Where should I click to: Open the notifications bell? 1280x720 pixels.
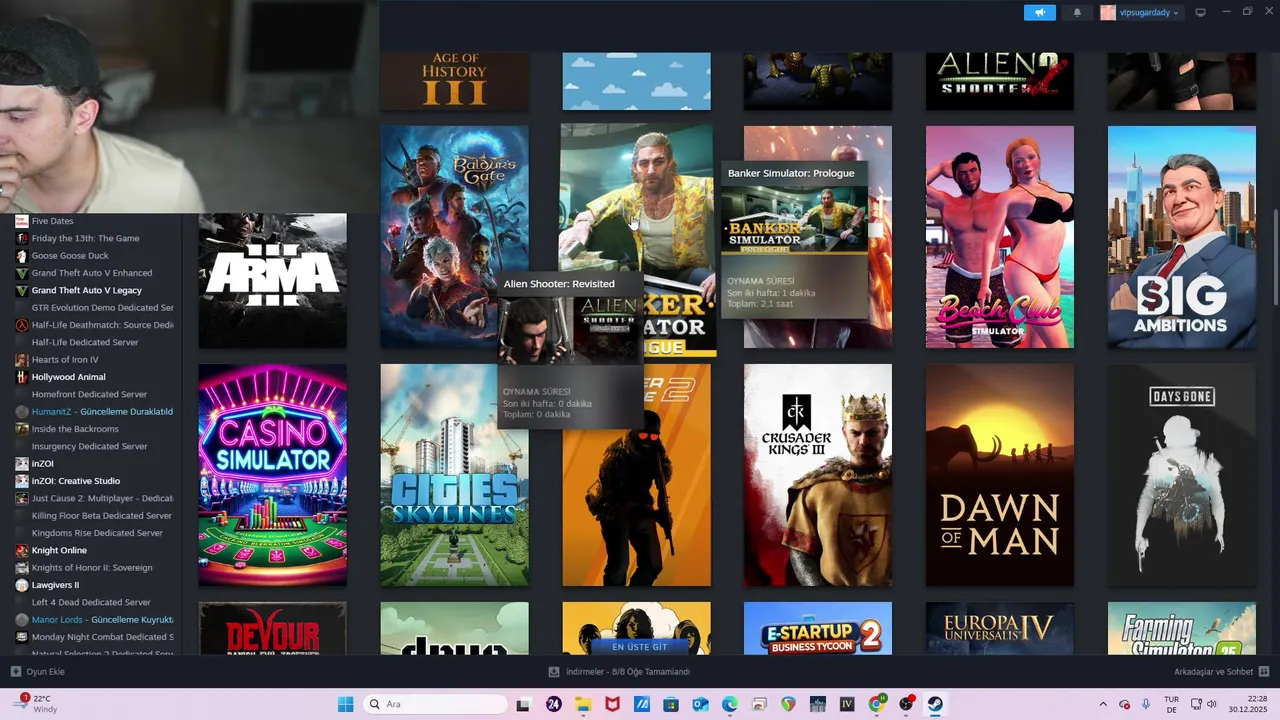pyautogui.click(x=1077, y=12)
